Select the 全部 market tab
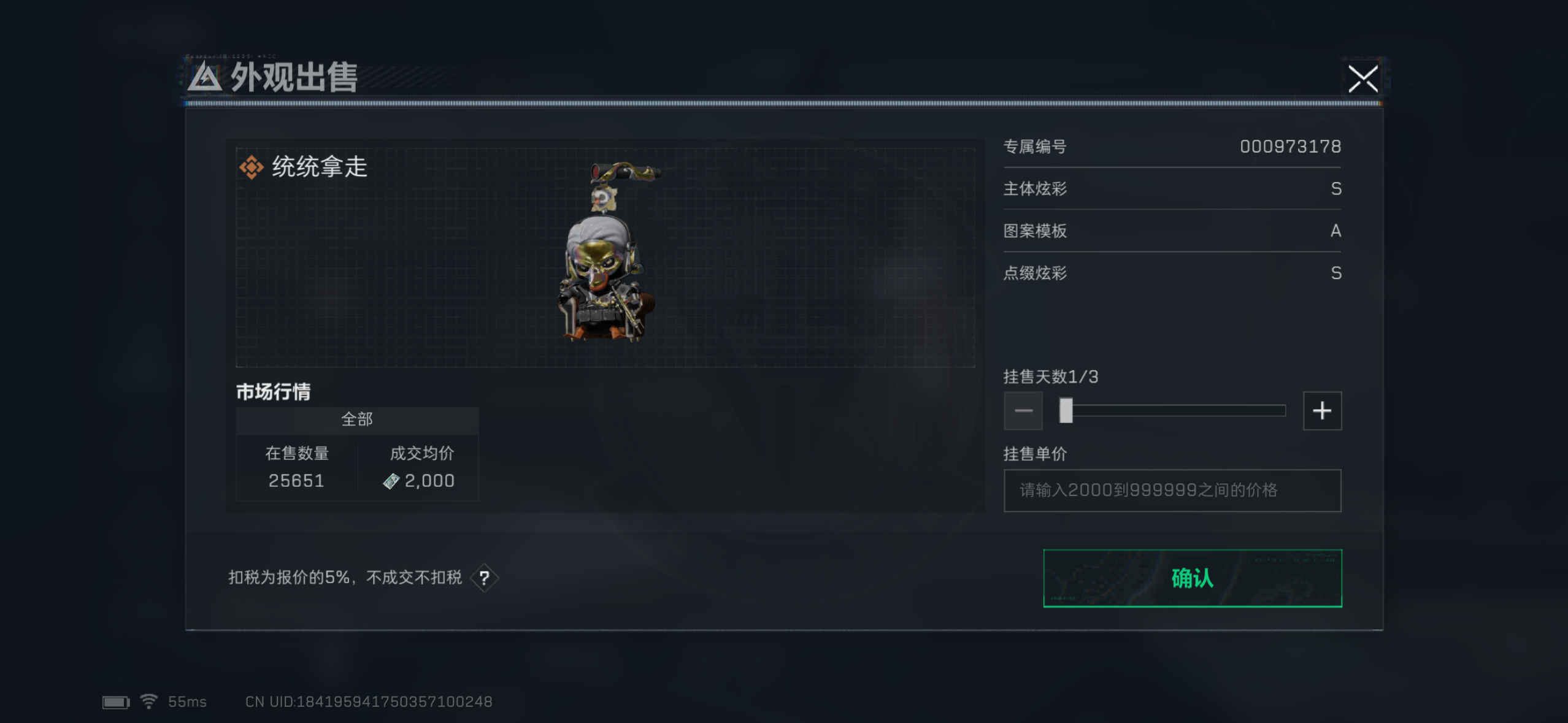This screenshot has width=1568, height=723. [357, 419]
